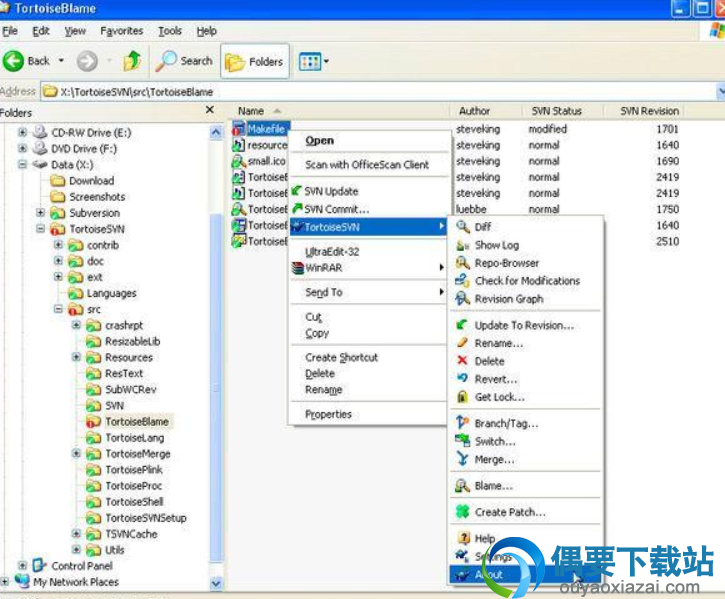Select the TortoiseBlame folder in tree
This screenshot has height=599, width=725.
point(137,421)
